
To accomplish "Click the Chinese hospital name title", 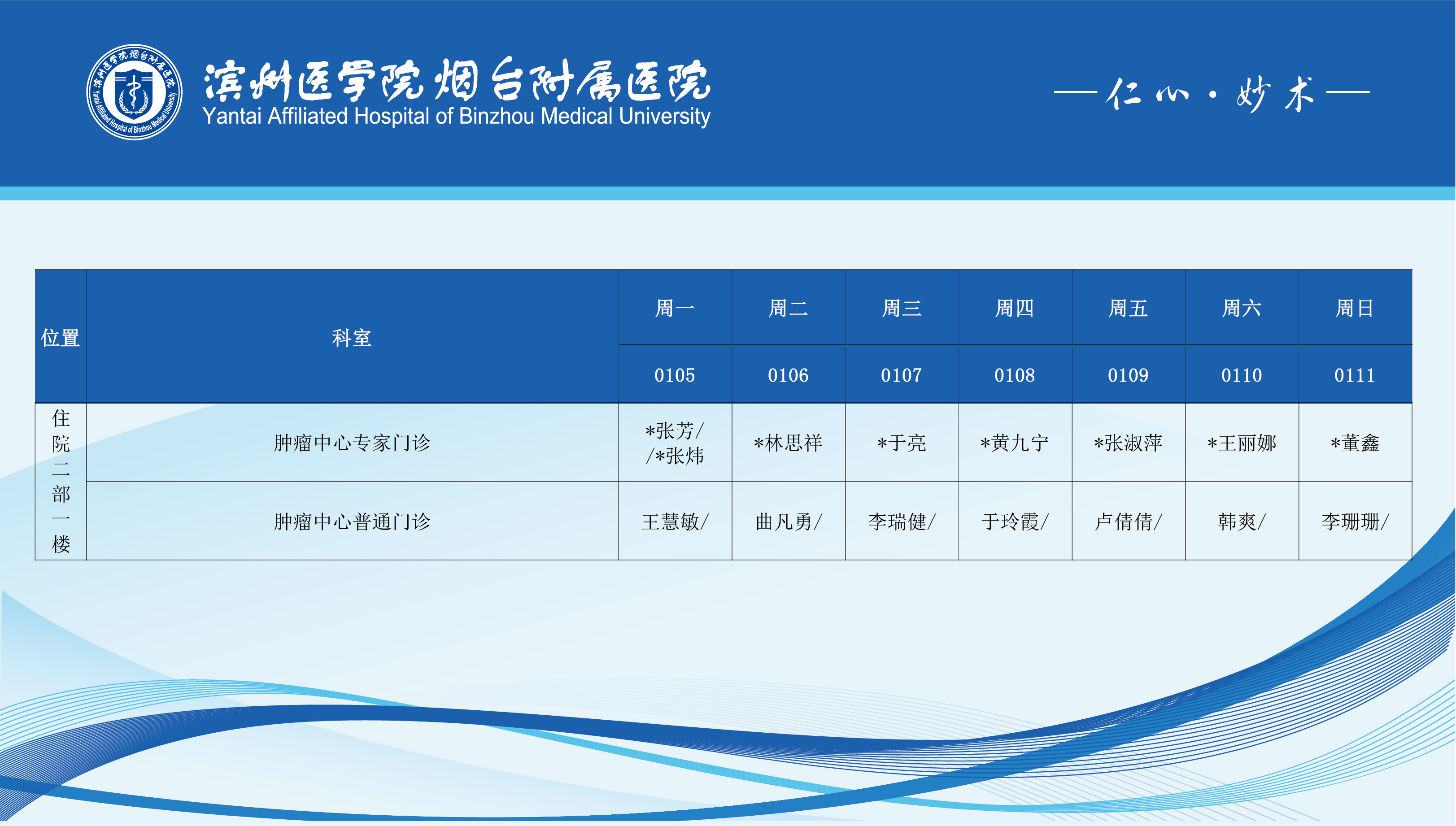I will tap(457, 81).
